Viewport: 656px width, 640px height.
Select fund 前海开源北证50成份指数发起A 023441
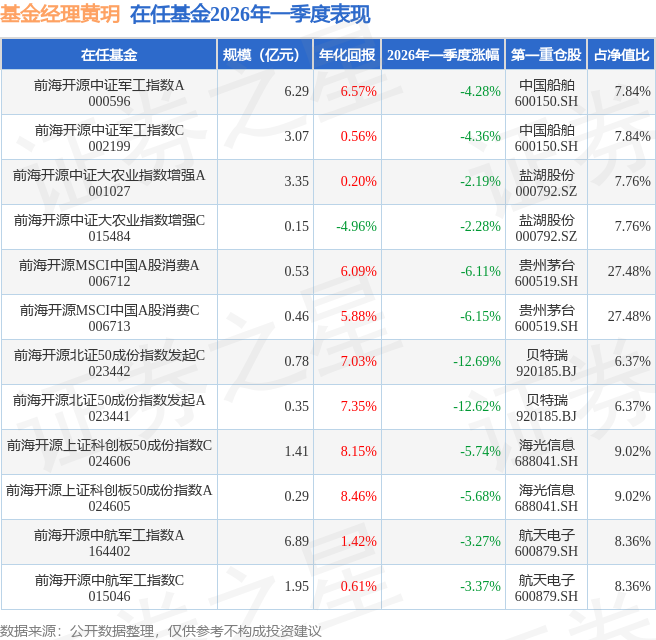tap(109, 408)
